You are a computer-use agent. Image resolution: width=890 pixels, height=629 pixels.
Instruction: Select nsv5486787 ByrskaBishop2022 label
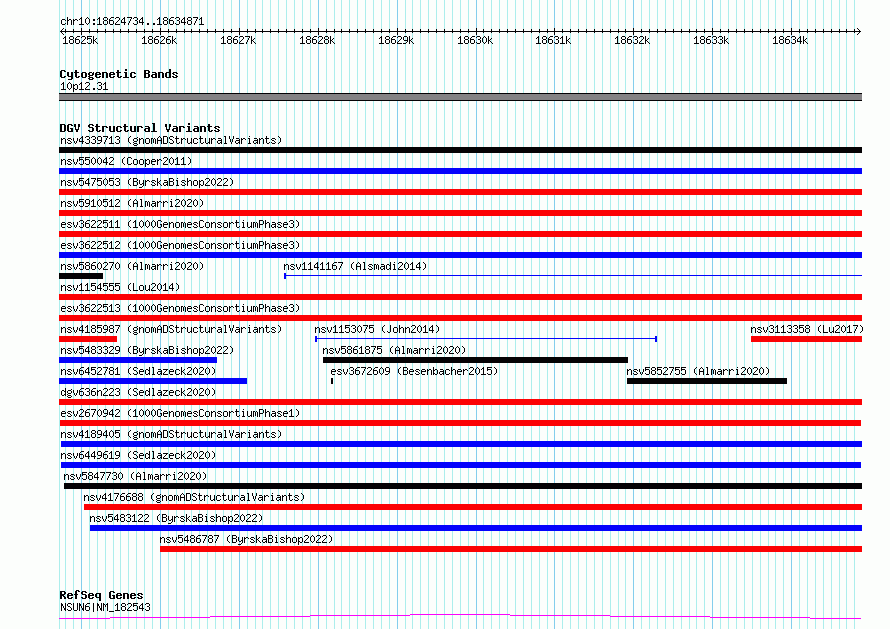click(x=246, y=539)
